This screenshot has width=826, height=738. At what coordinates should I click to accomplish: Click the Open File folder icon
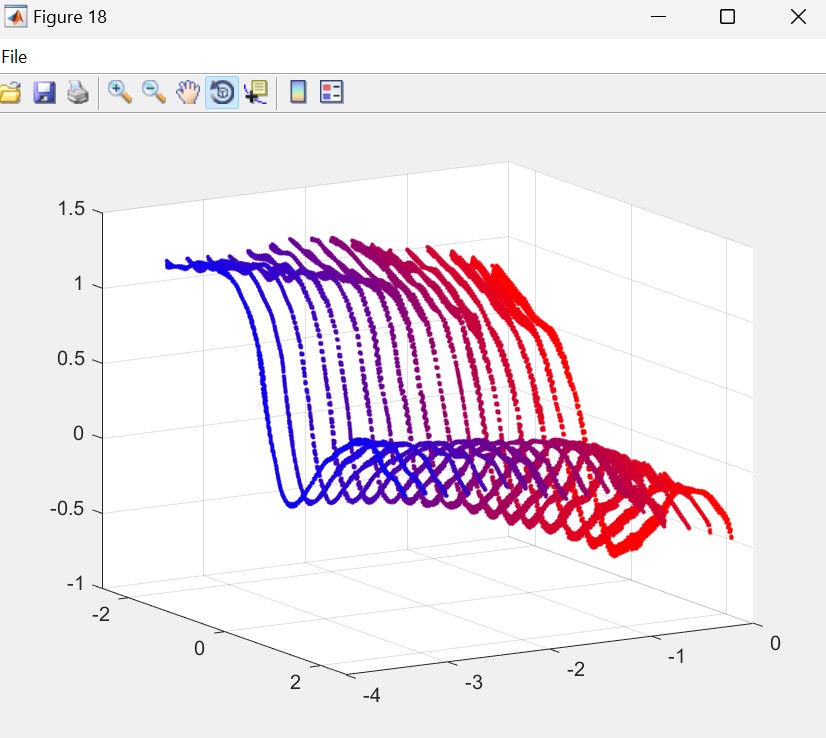click(x=9, y=93)
